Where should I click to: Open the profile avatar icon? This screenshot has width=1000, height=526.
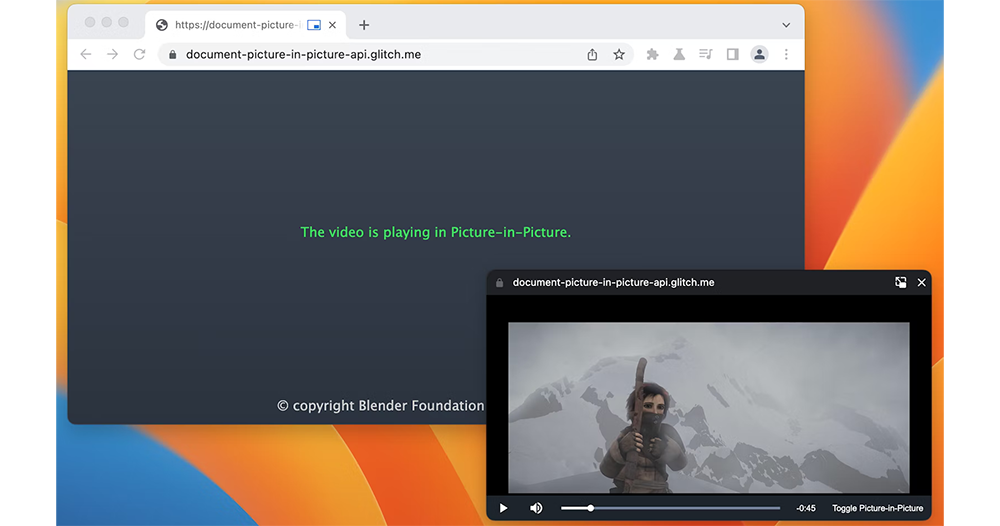click(x=759, y=54)
